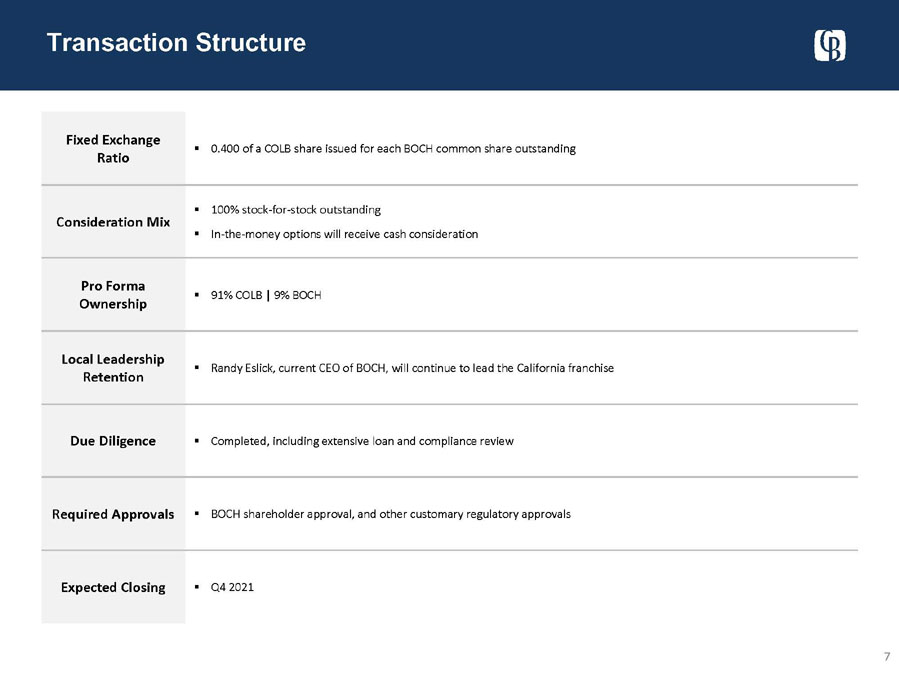
Task: Click the Transaction Structure slide title
Action: [x=176, y=43]
